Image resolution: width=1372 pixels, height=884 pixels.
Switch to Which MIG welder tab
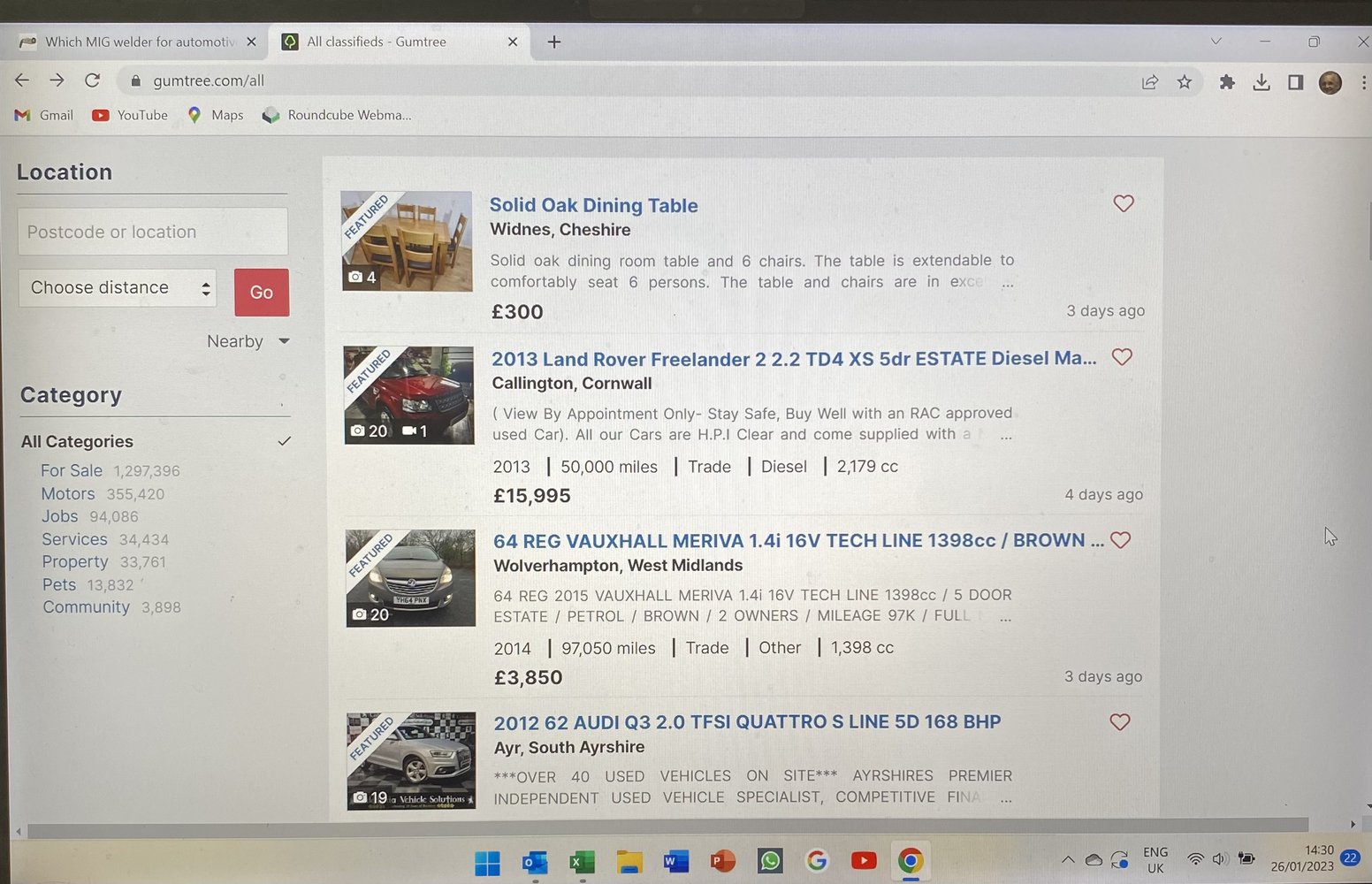tap(139, 42)
